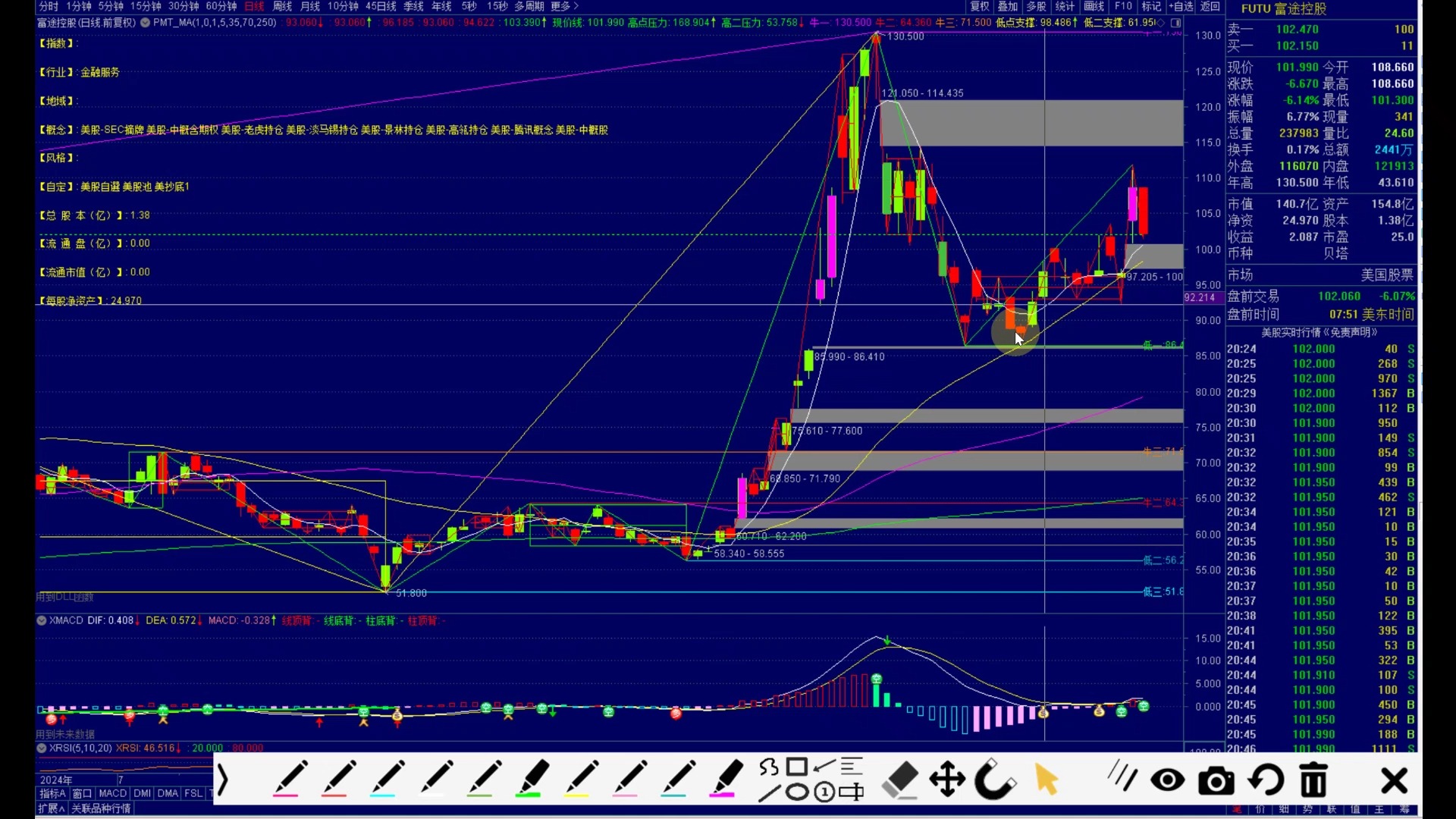This screenshot has height=819, width=1456.
Task: Select the MACD indicator tab
Action: point(113,793)
